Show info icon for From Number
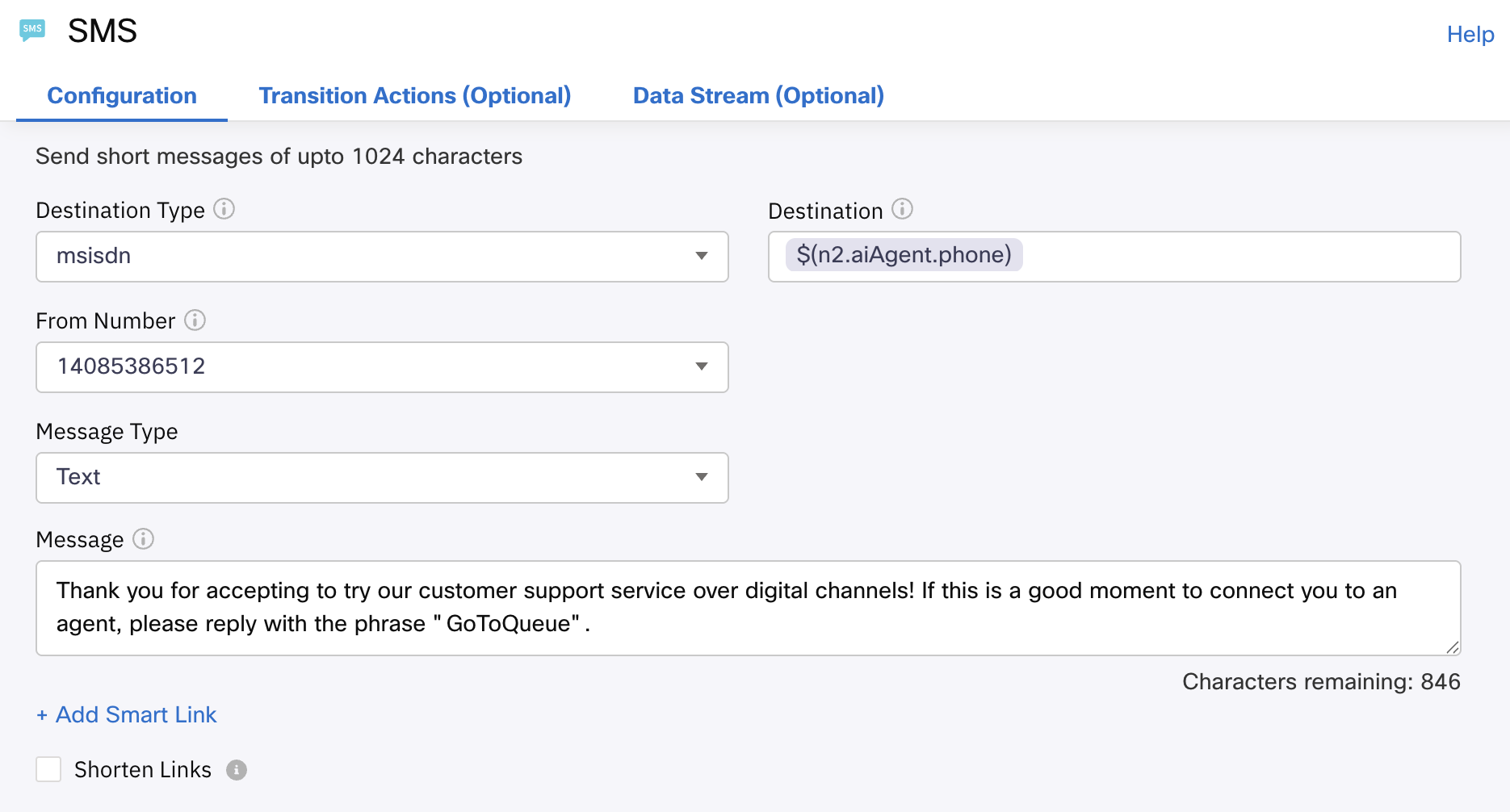 click(x=195, y=320)
